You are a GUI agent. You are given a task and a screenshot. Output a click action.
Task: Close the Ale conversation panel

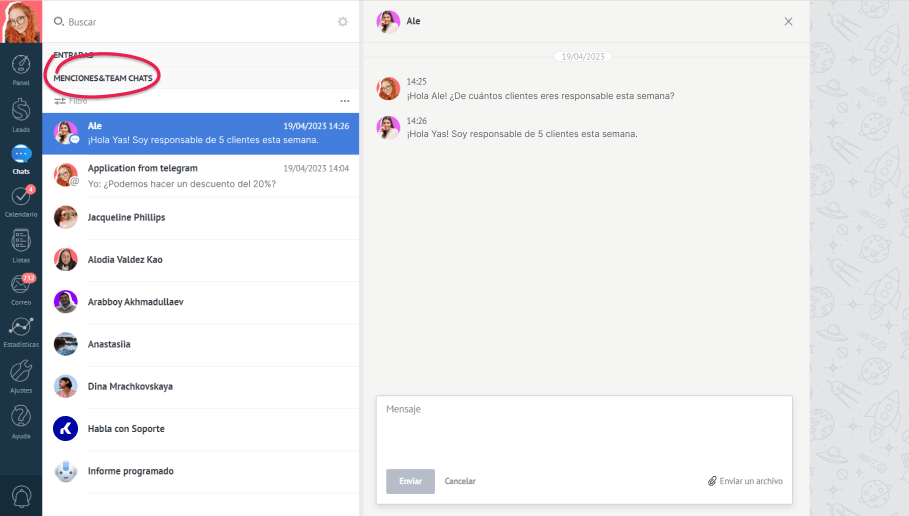788,21
